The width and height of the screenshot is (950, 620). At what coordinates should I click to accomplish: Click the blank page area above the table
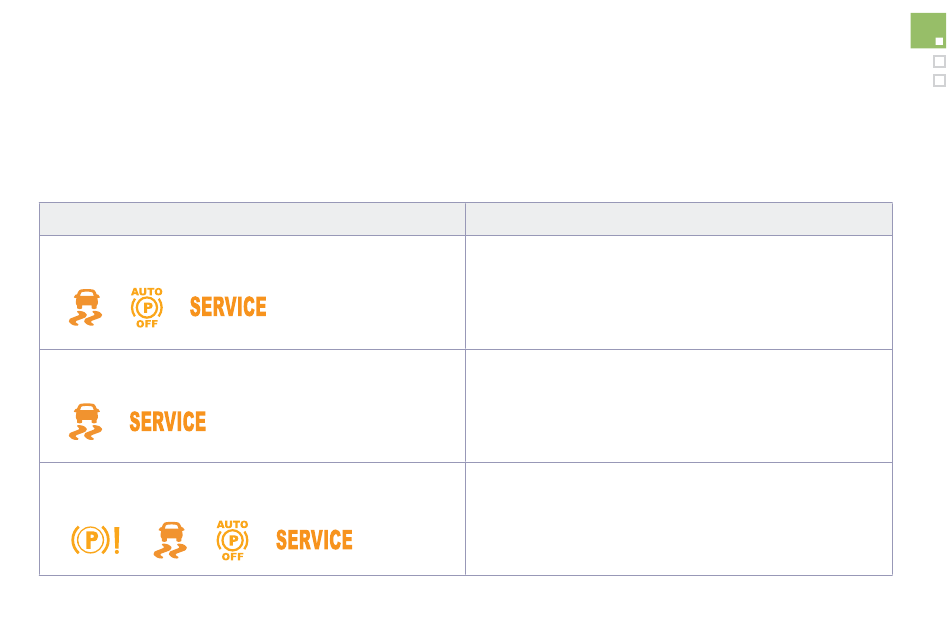pos(454,103)
